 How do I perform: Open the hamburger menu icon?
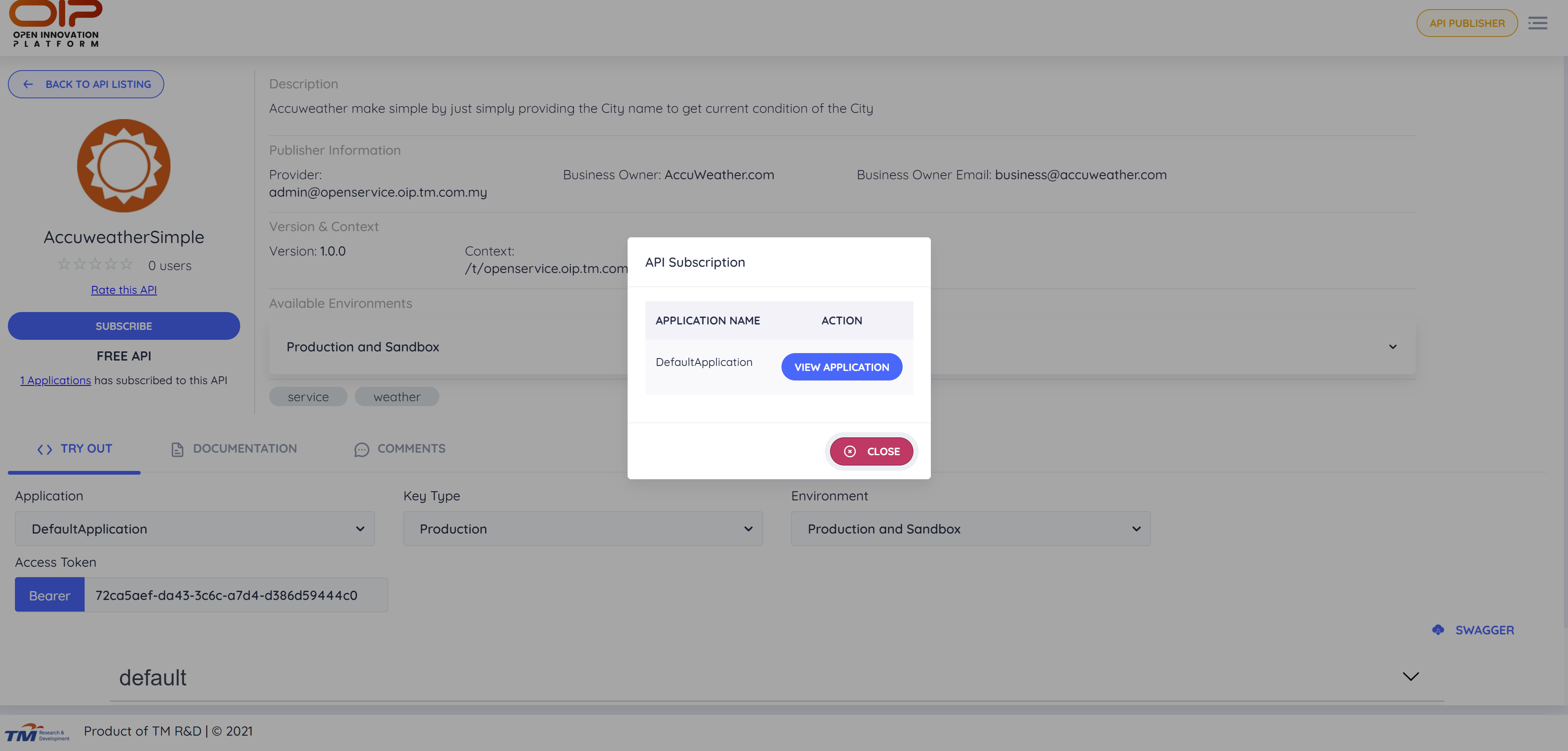(x=1537, y=23)
